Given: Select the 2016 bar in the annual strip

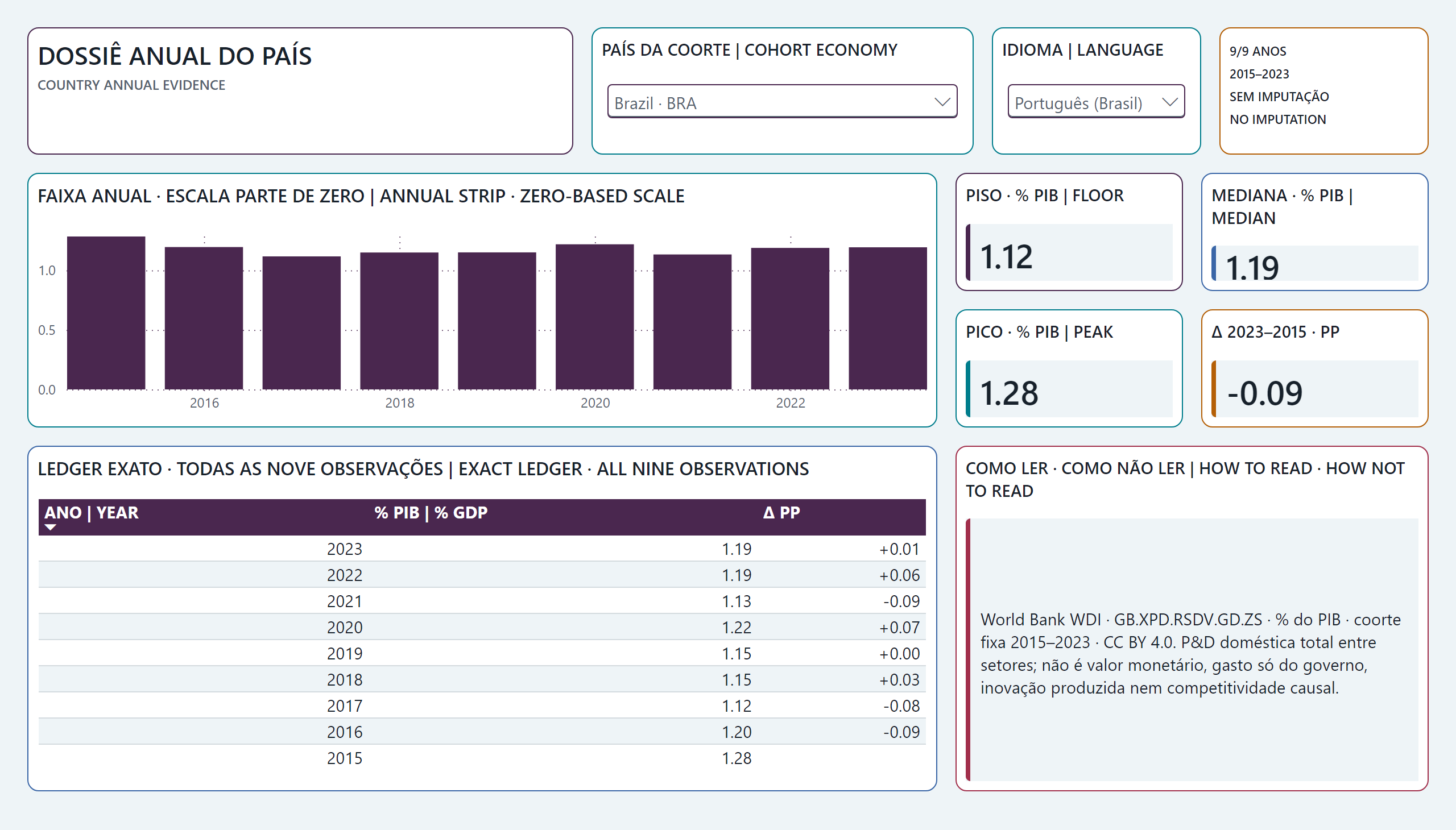Looking at the screenshot, I should click(204, 318).
